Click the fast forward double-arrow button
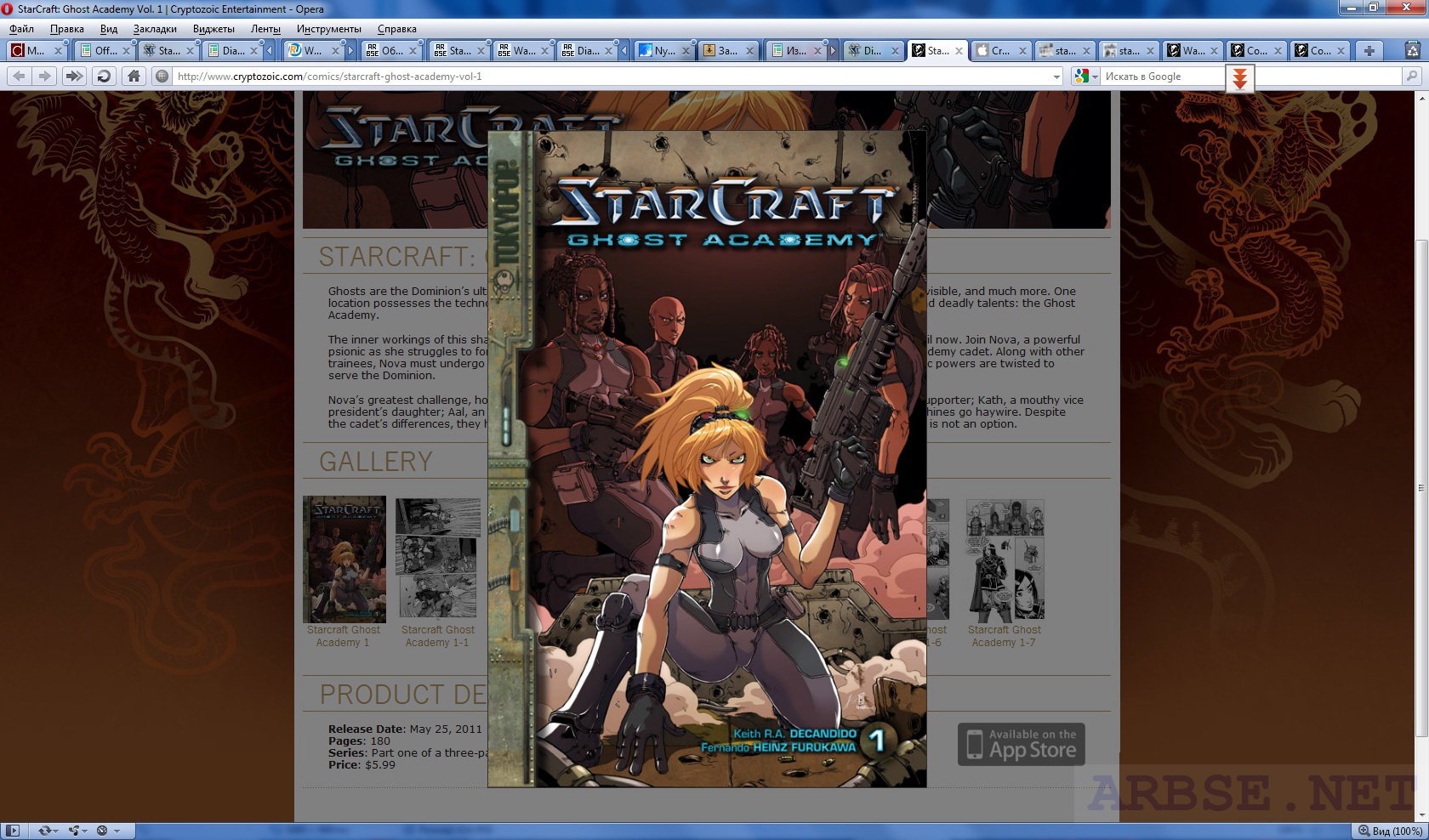 tap(74, 77)
